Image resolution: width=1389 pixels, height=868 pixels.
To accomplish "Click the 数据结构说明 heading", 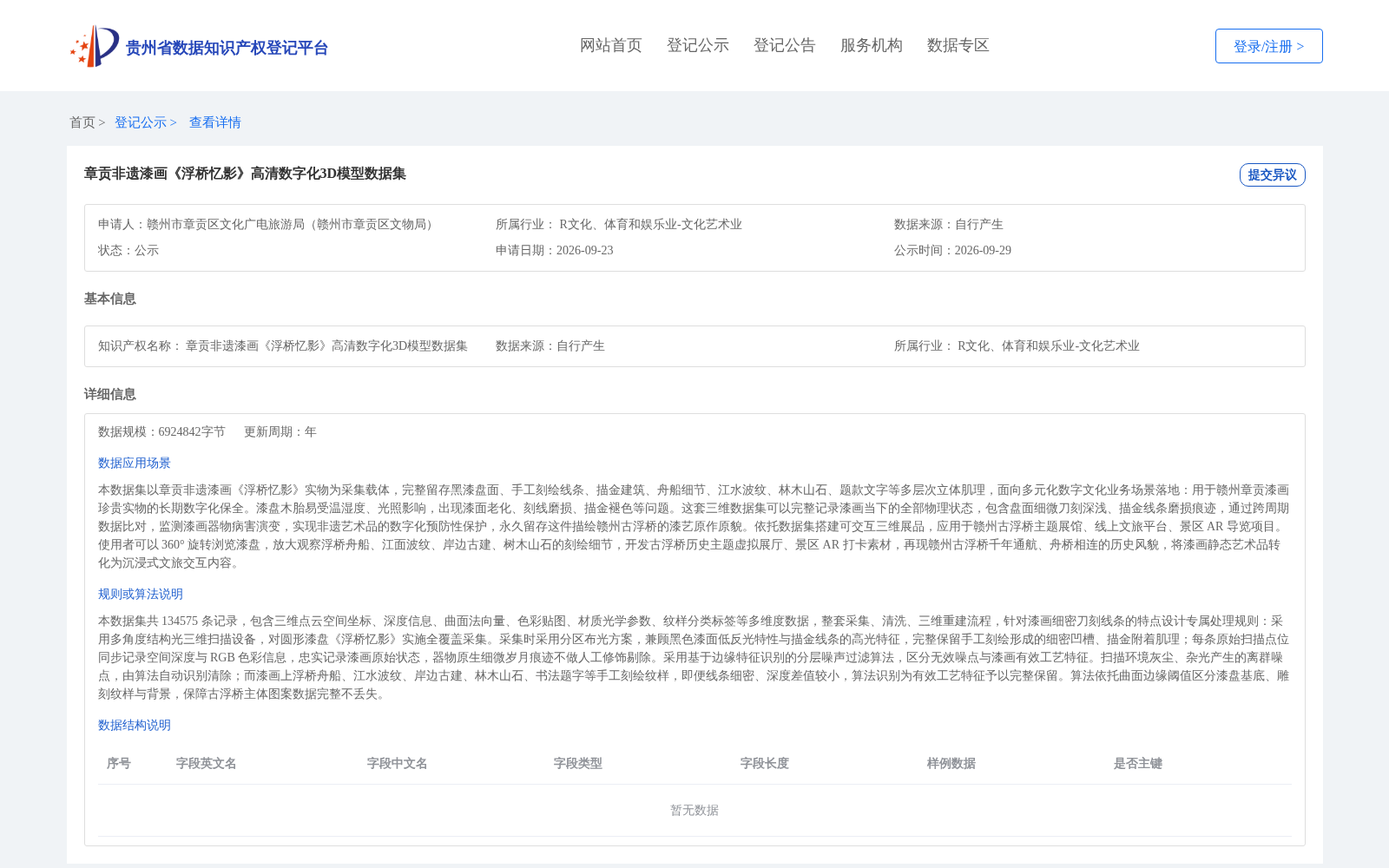I will point(135,725).
